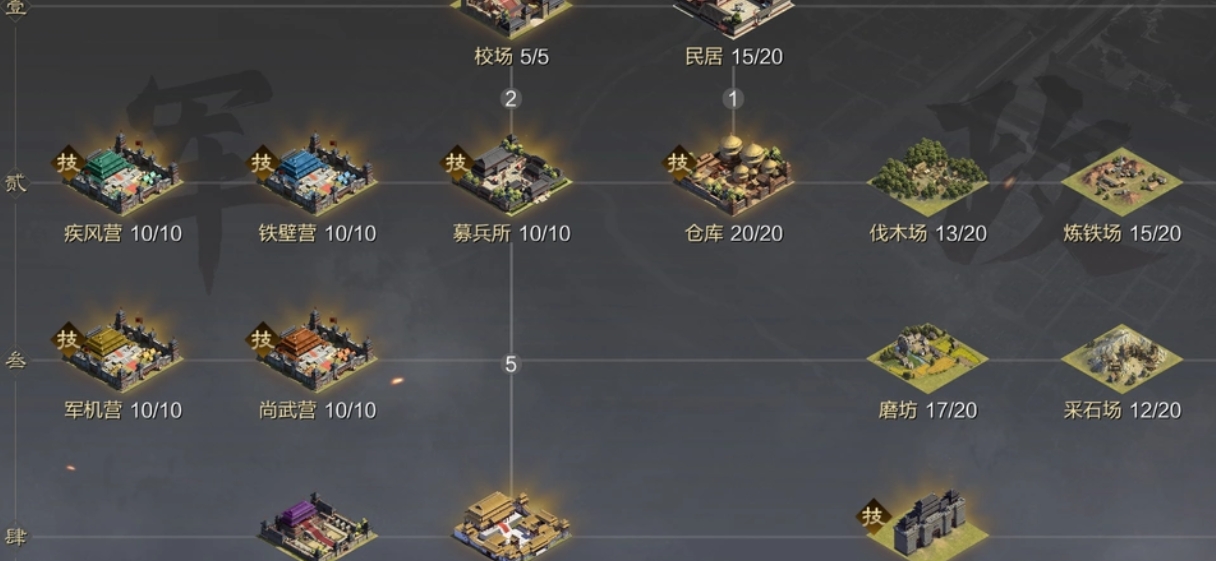Select the 伐木场 lumber yard tile
The width and height of the screenshot is (1216, 561).
[x=927, y=177]
